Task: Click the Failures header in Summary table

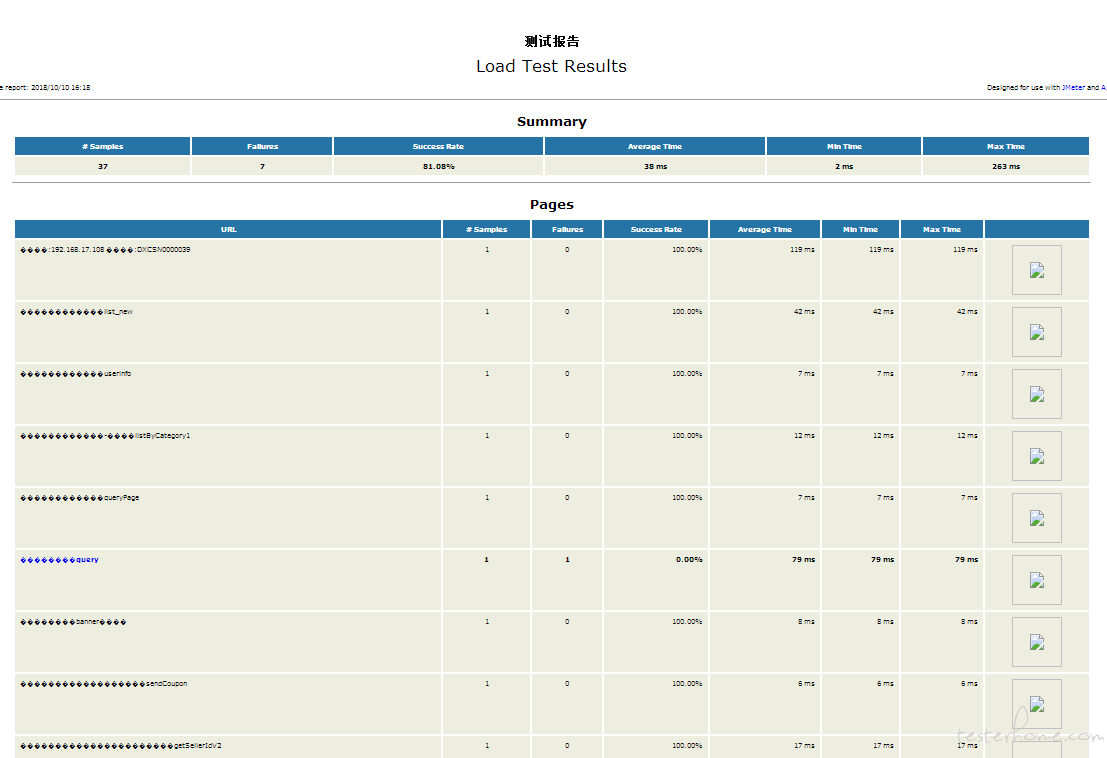Action: pos(262,146)
